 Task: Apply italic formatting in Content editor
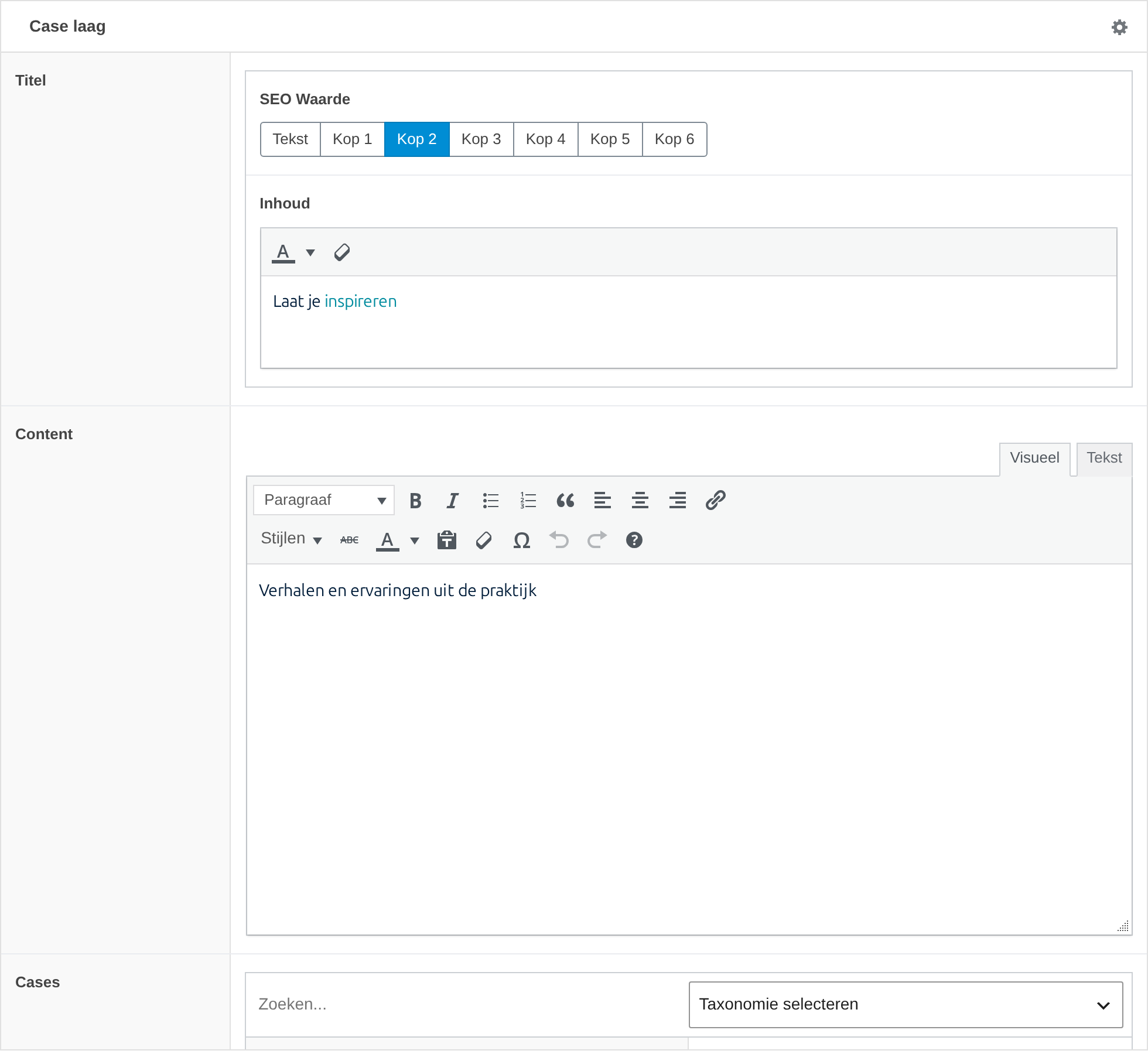[x=453, y=501]
